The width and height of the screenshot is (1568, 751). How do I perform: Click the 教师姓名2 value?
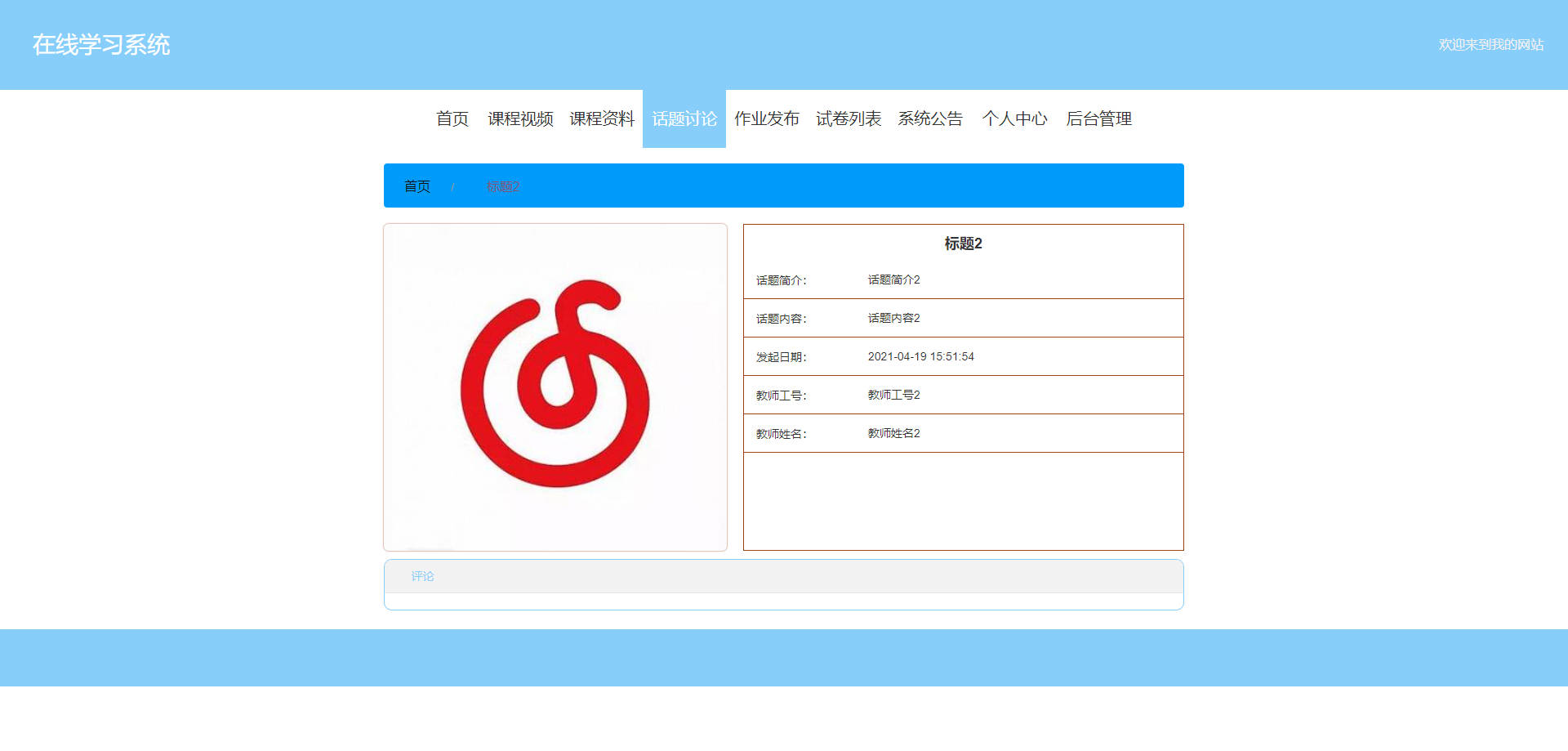pos(893,433)
